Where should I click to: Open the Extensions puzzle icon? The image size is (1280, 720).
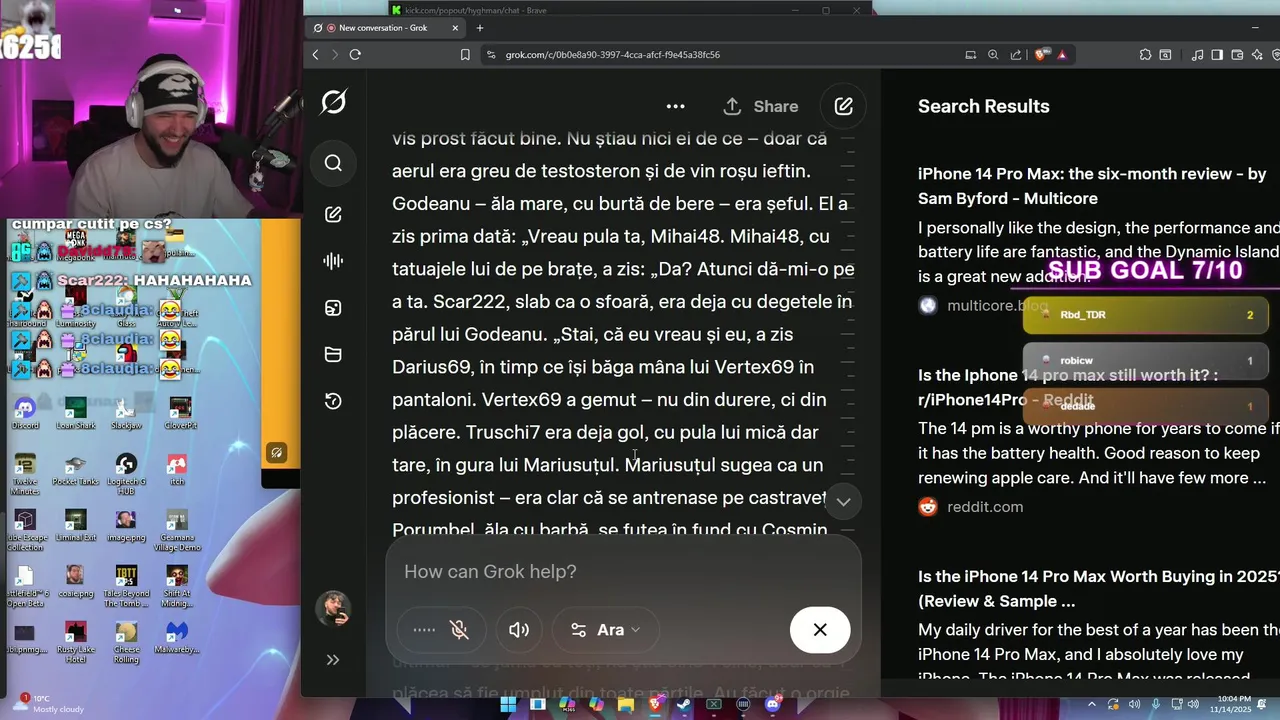point(1145,55)
